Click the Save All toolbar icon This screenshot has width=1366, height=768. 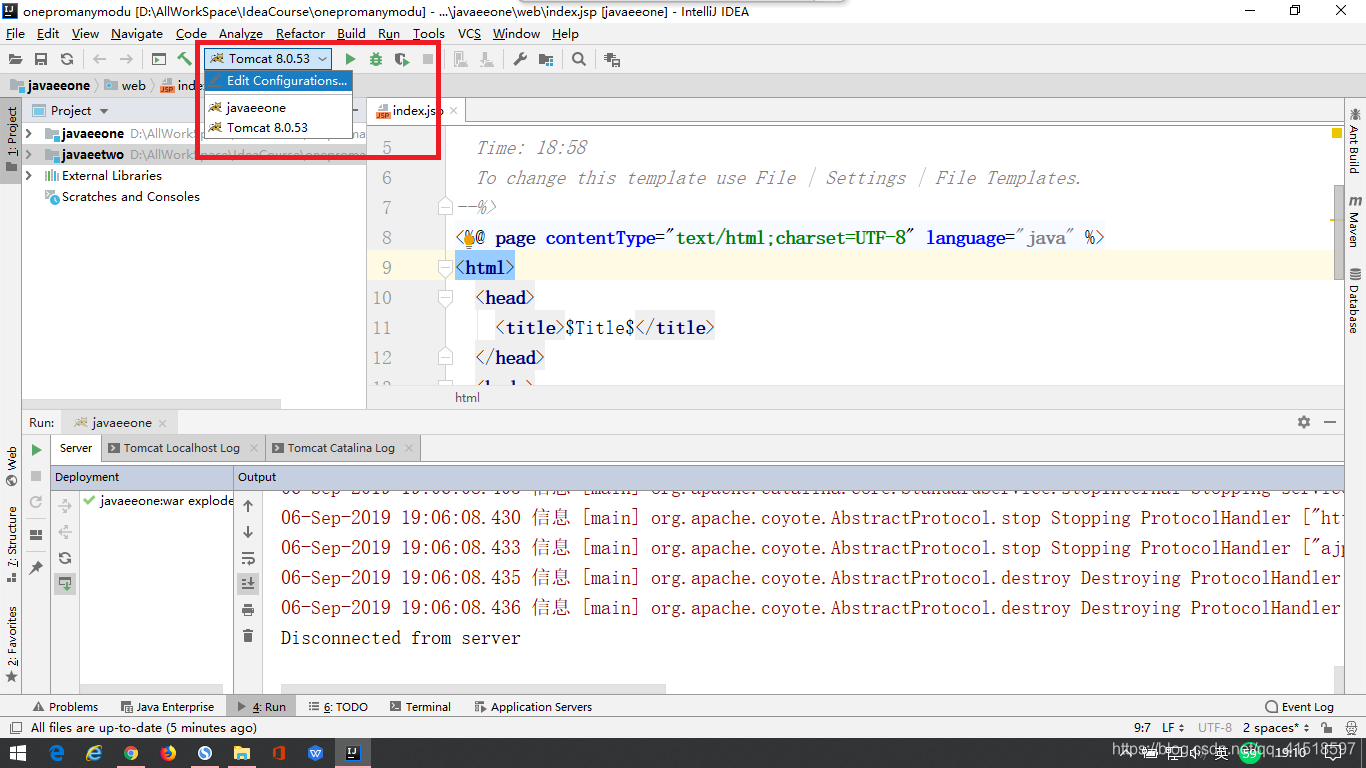click(x=41, y=60)
